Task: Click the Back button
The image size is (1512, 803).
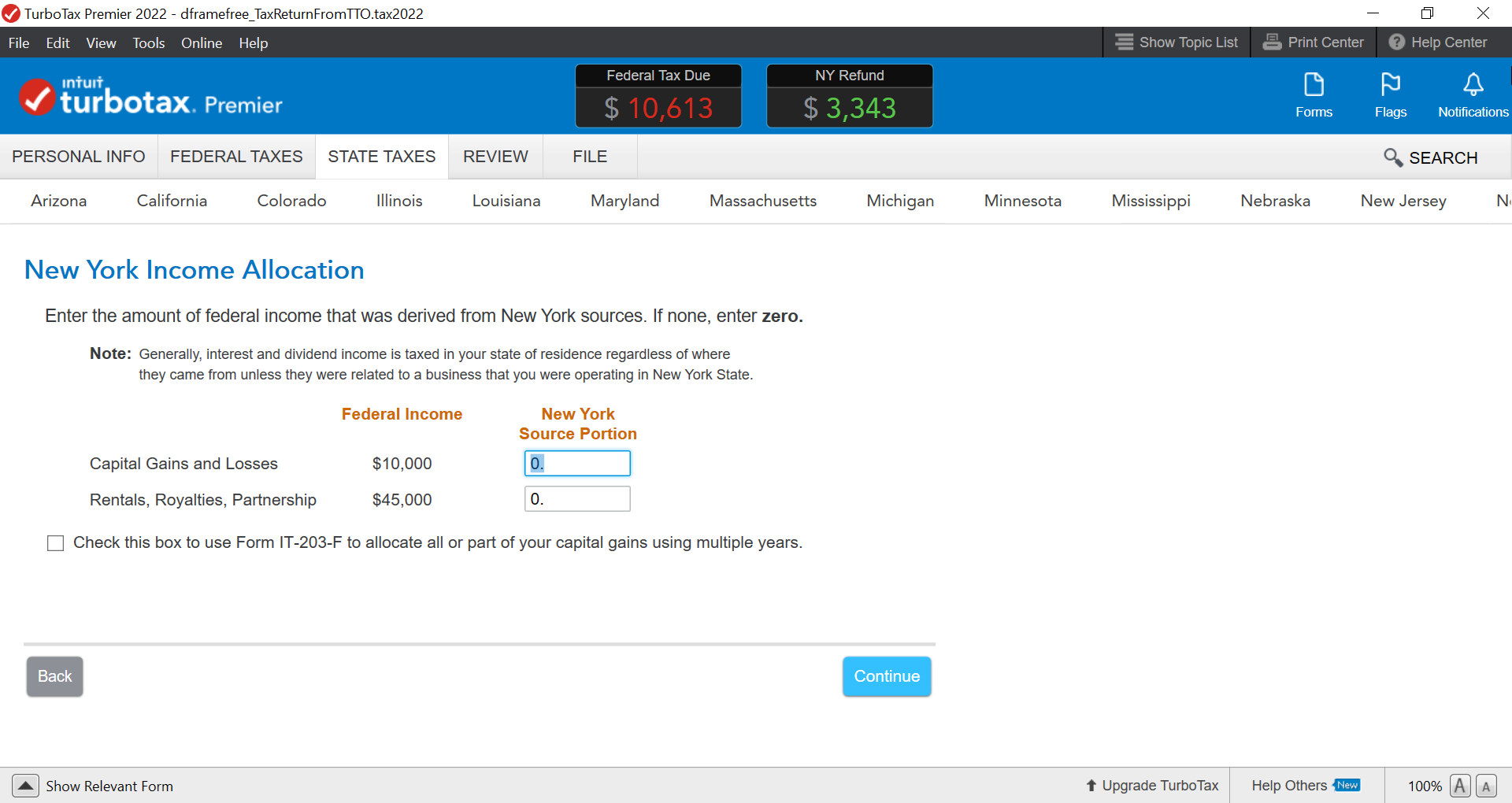Action: (x=54, y=676)
